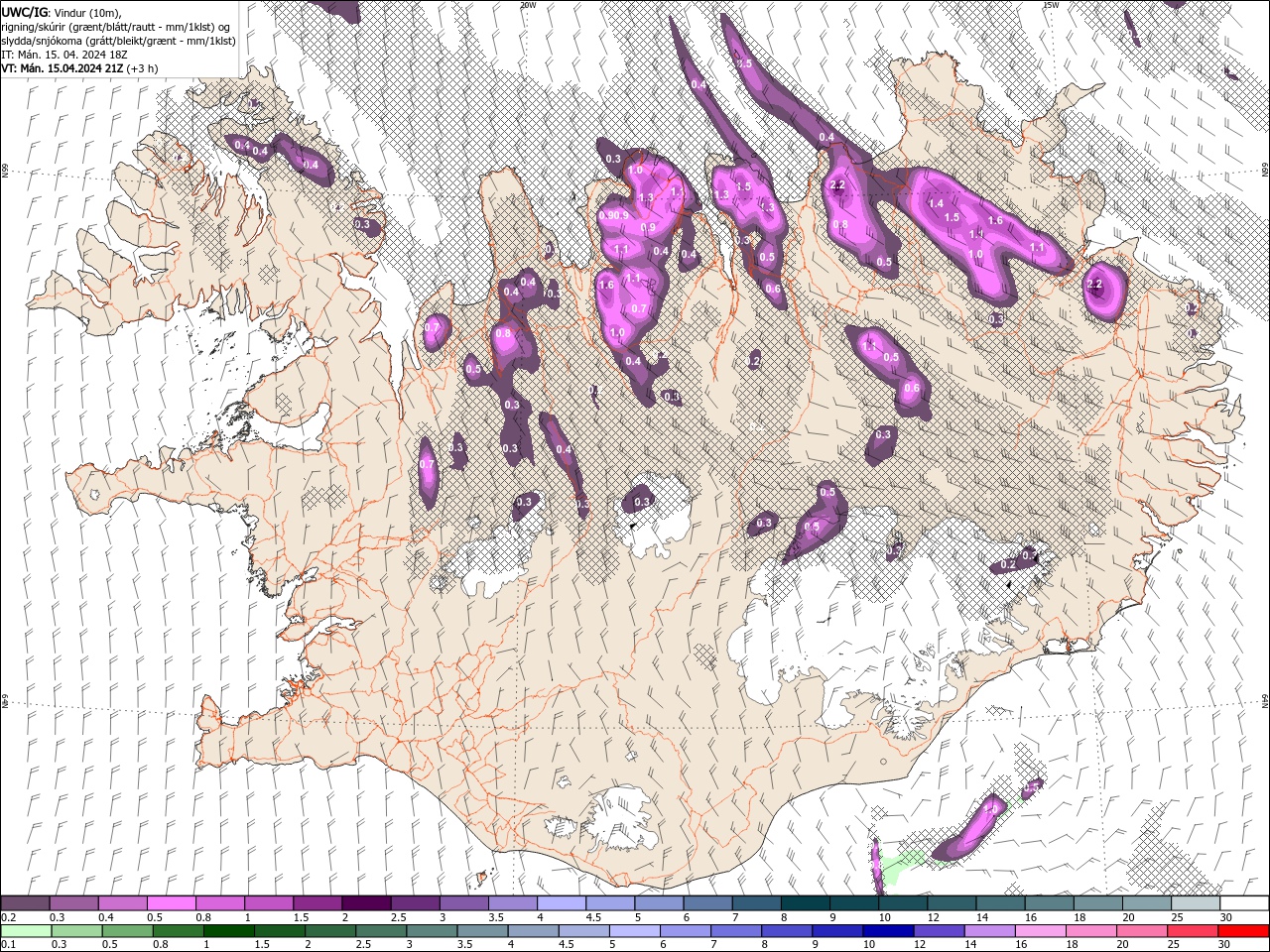The height and width of the screenshot is (952, 1270).
Task: Click the '(+3 h)' forecast offset text
Action: pyautogui.click(x=143, y=68)
